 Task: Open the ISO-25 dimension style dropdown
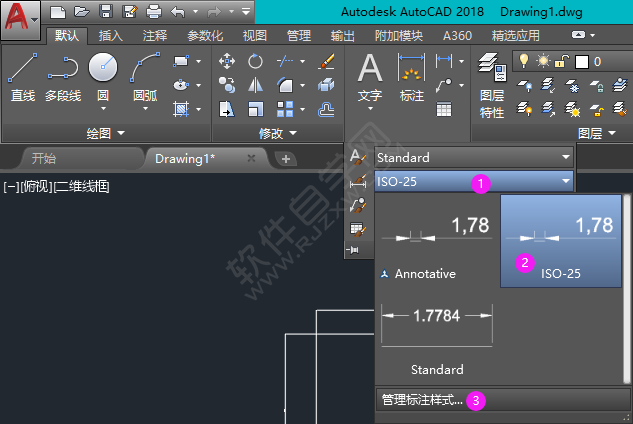click(x=474, y=181)
